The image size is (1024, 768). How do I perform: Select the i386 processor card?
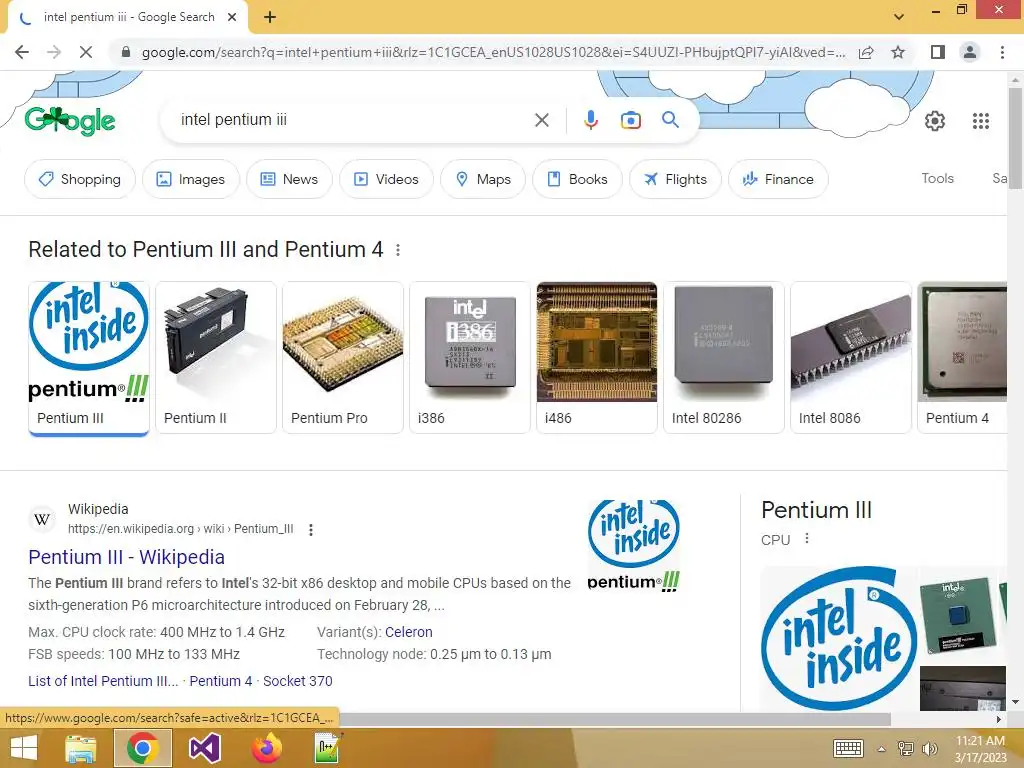[x=470, y=357]
